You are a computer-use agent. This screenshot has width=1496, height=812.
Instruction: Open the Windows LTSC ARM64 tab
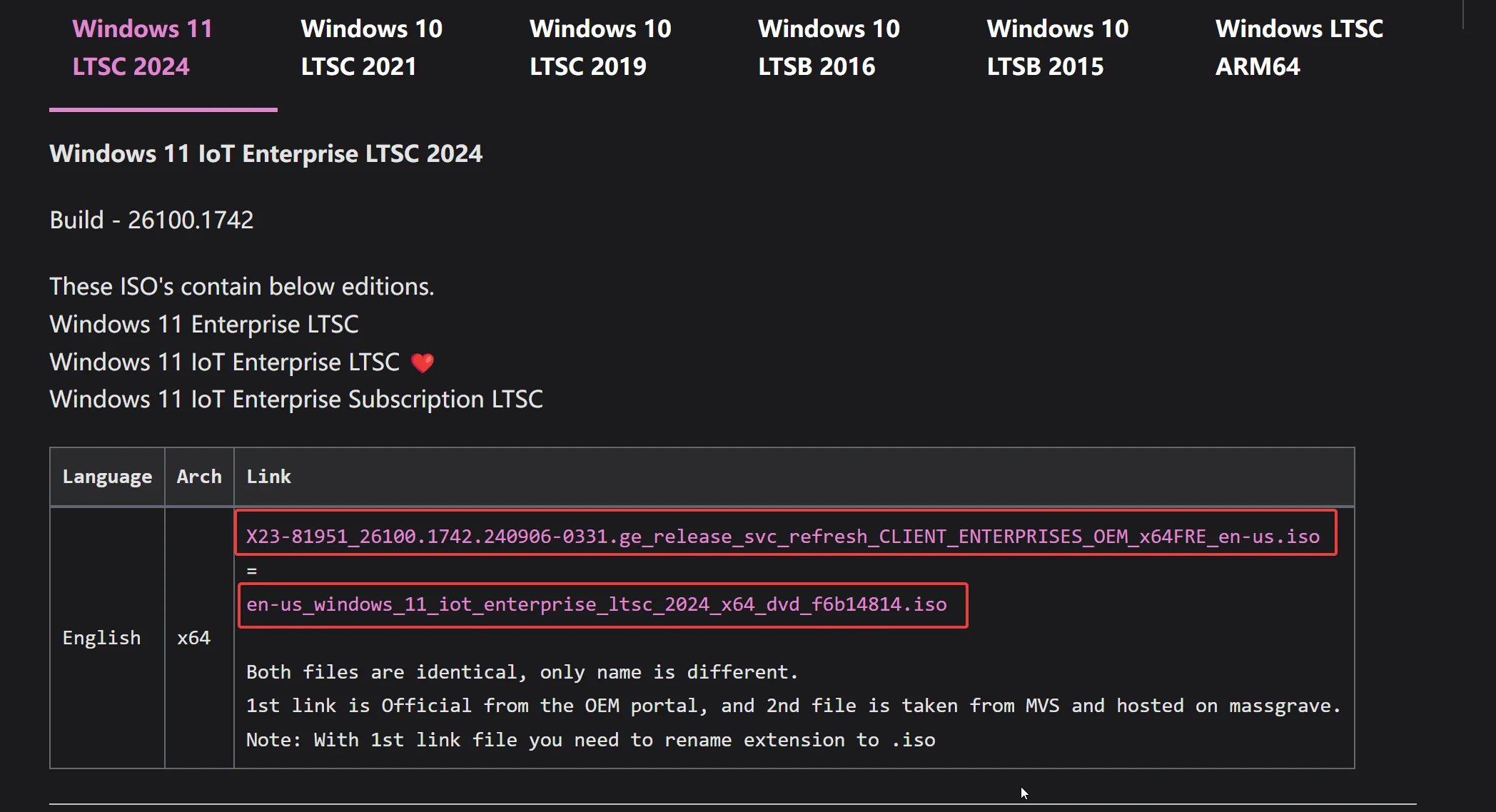coord(1298,47)
